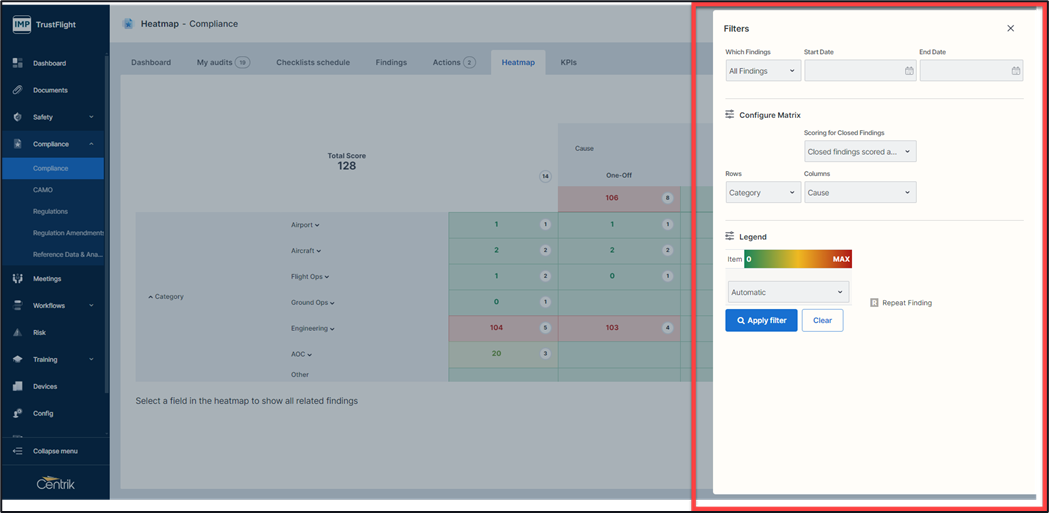This screenshot has width=1049, height=513.
Task: Open the Start Date calendar icon
Action: (x=909, y=71)
